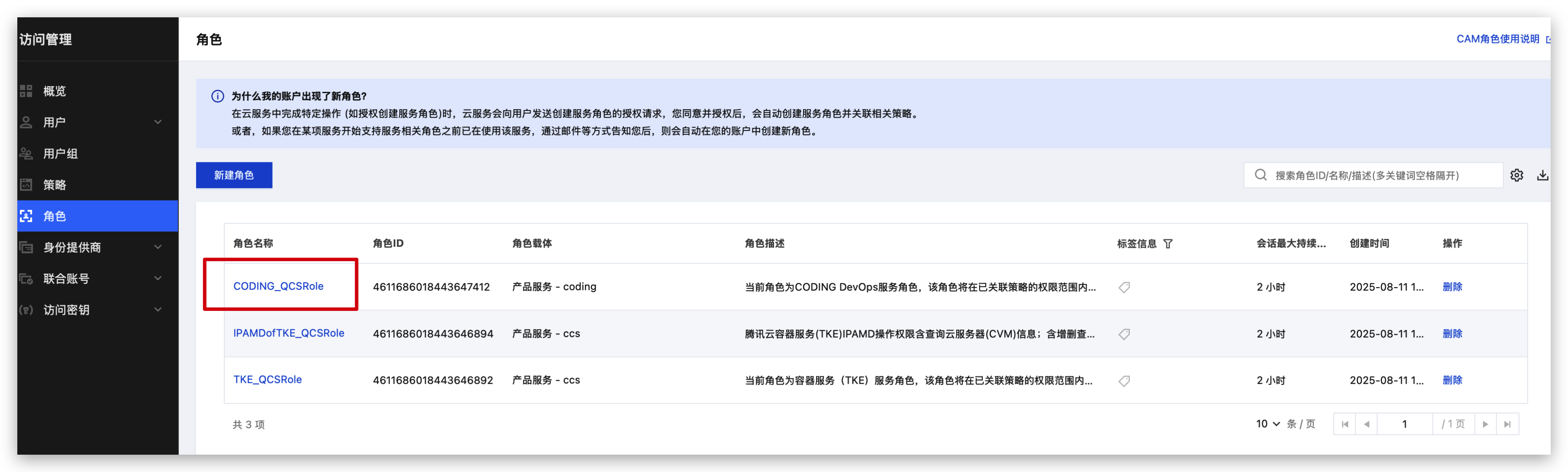Go to last page of the table
The image size is (1568, 472).
tap(1507, 424)
